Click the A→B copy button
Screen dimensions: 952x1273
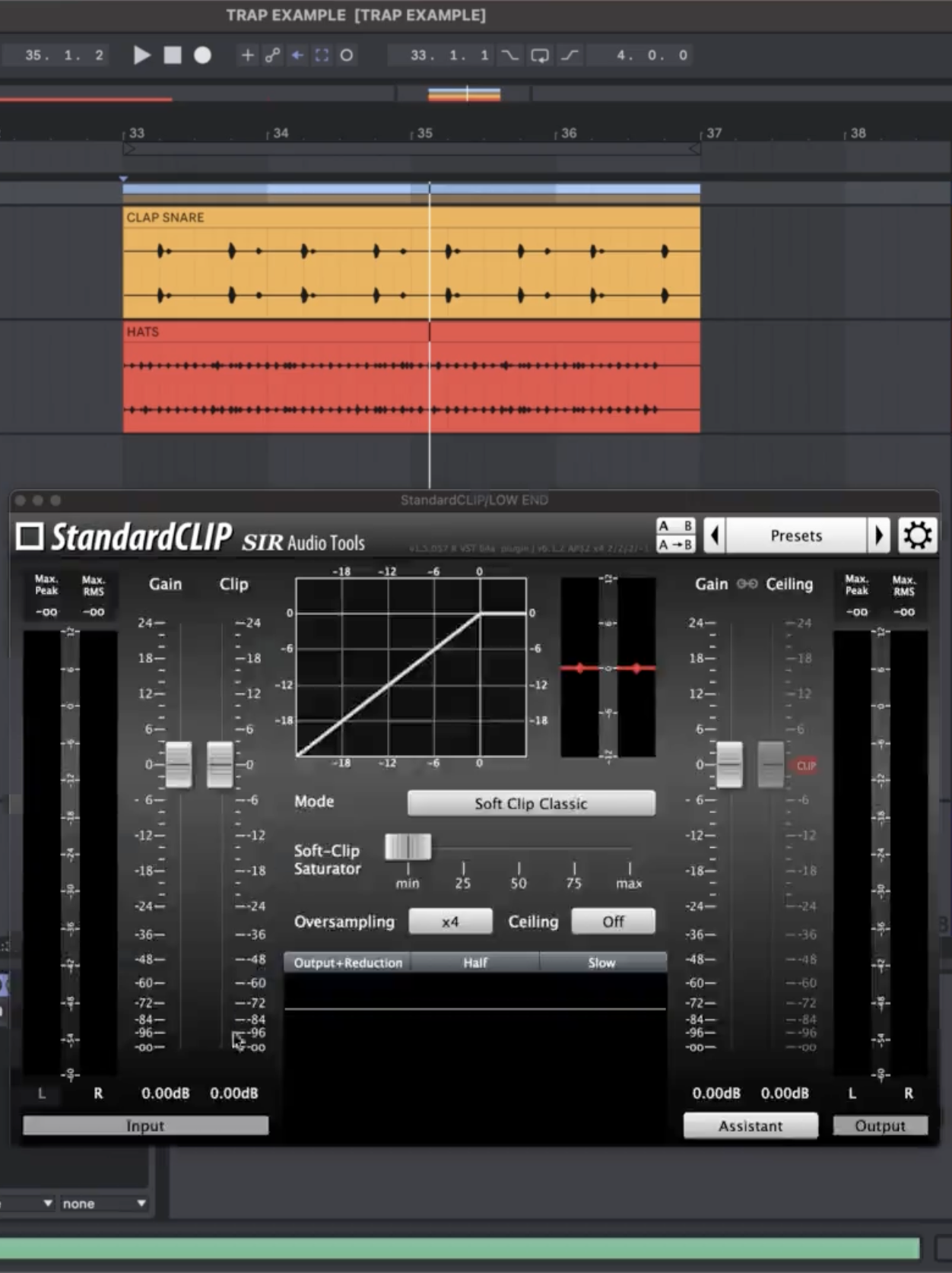(x=675, y=544)
